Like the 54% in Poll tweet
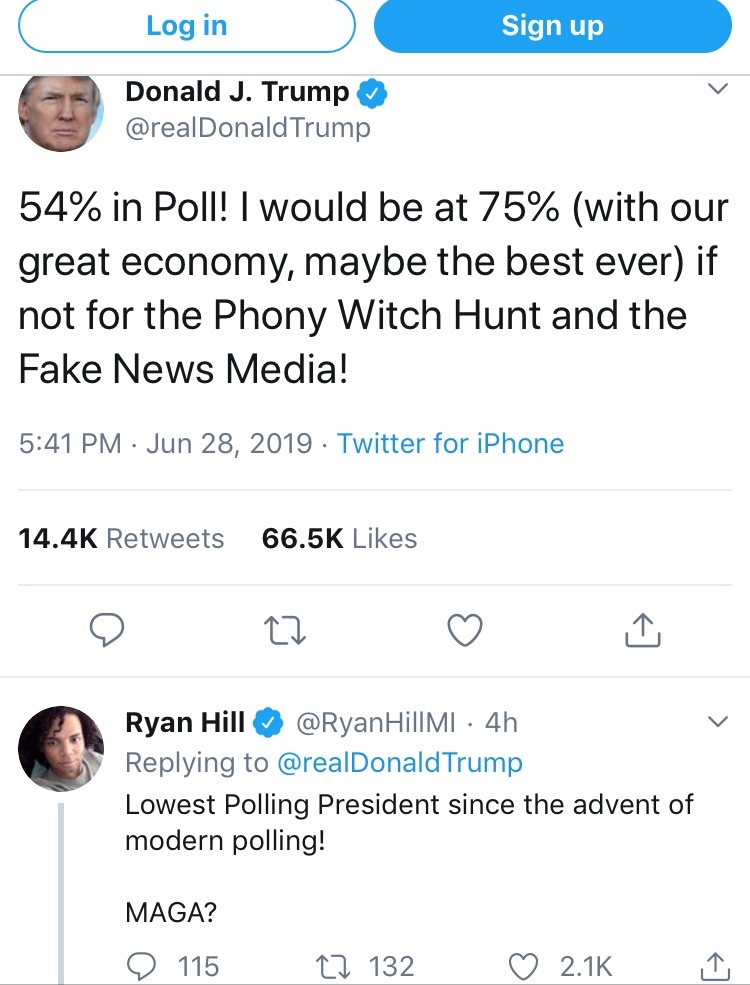The image size is (750, 985). tap(464, 630)
